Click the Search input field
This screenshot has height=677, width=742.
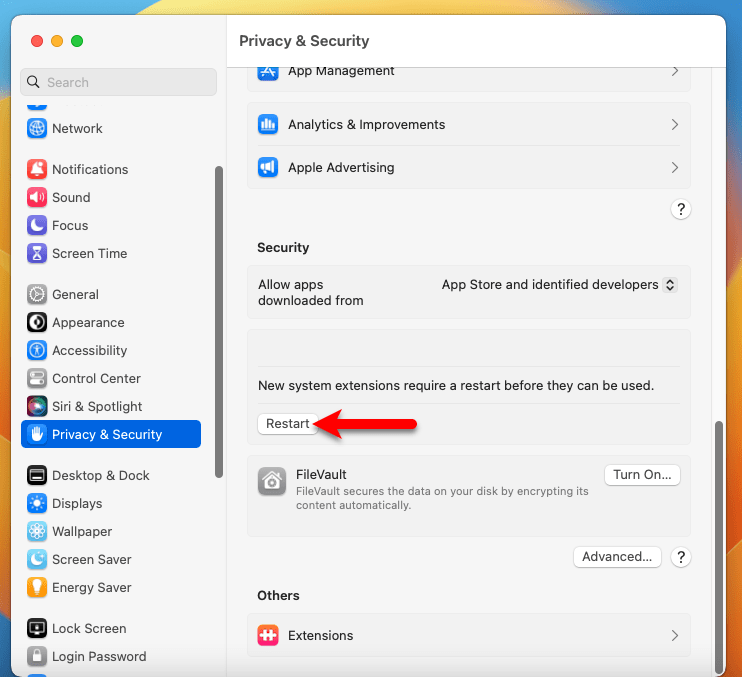(118, 82)
